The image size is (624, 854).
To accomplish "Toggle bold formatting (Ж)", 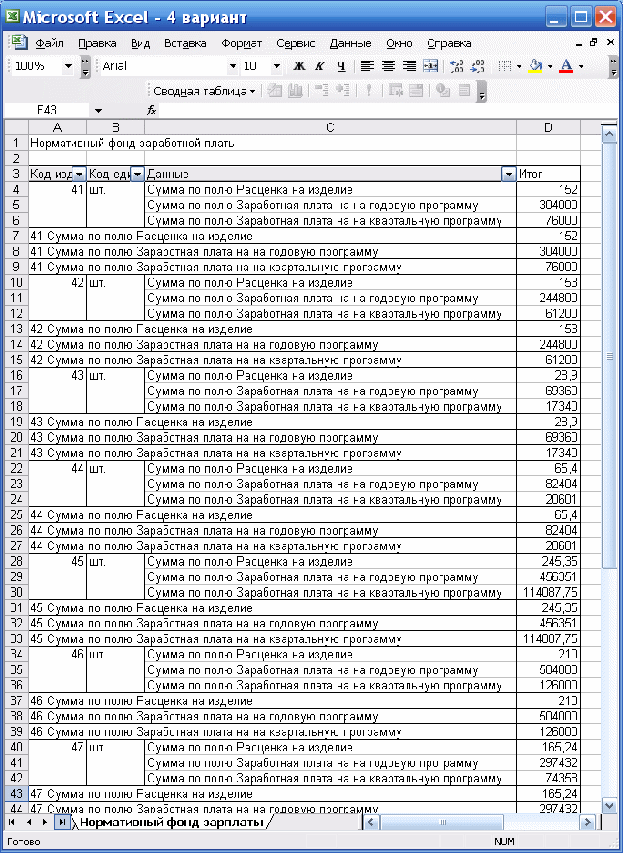I will pyautogui.click(x=299, y=66).
